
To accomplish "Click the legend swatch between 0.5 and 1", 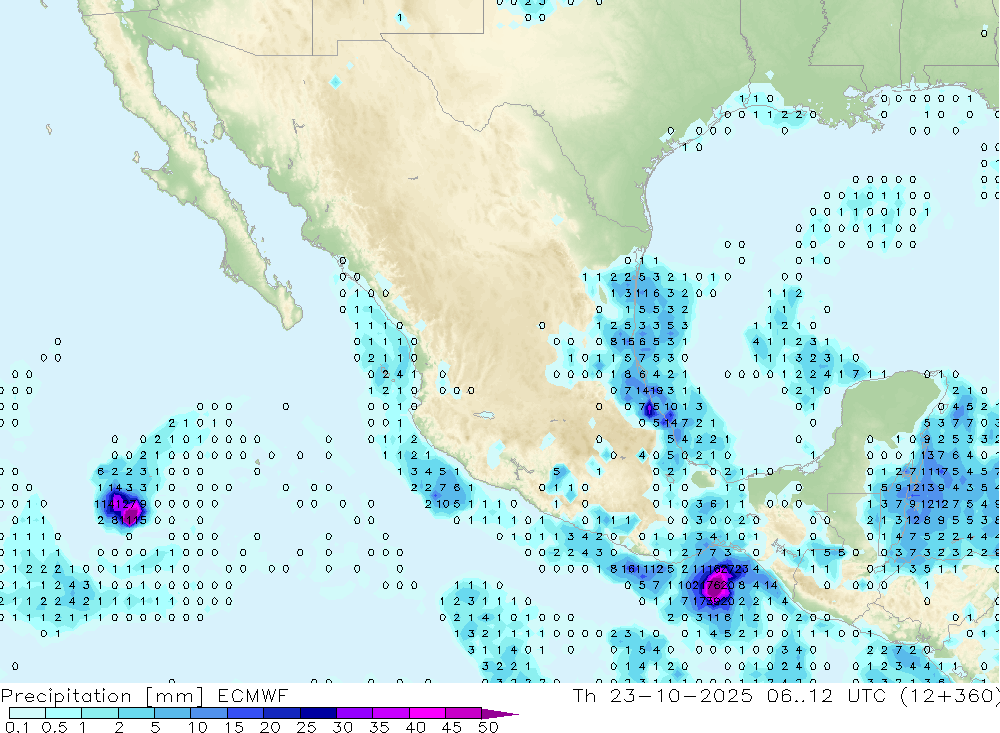I will click(x=64, y=713).
